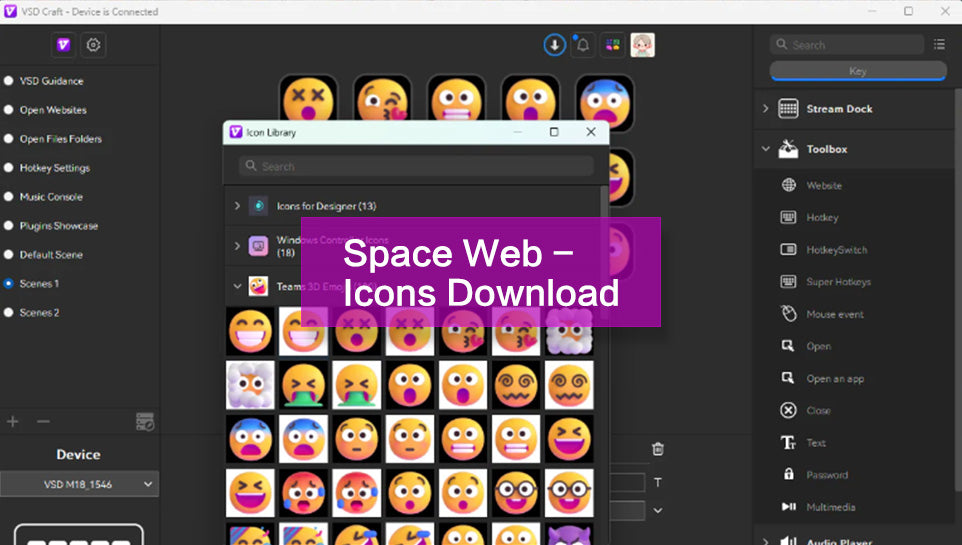Toggle the list view icon beside search
The height and width of the screenshot is (545, 962).
939,44
